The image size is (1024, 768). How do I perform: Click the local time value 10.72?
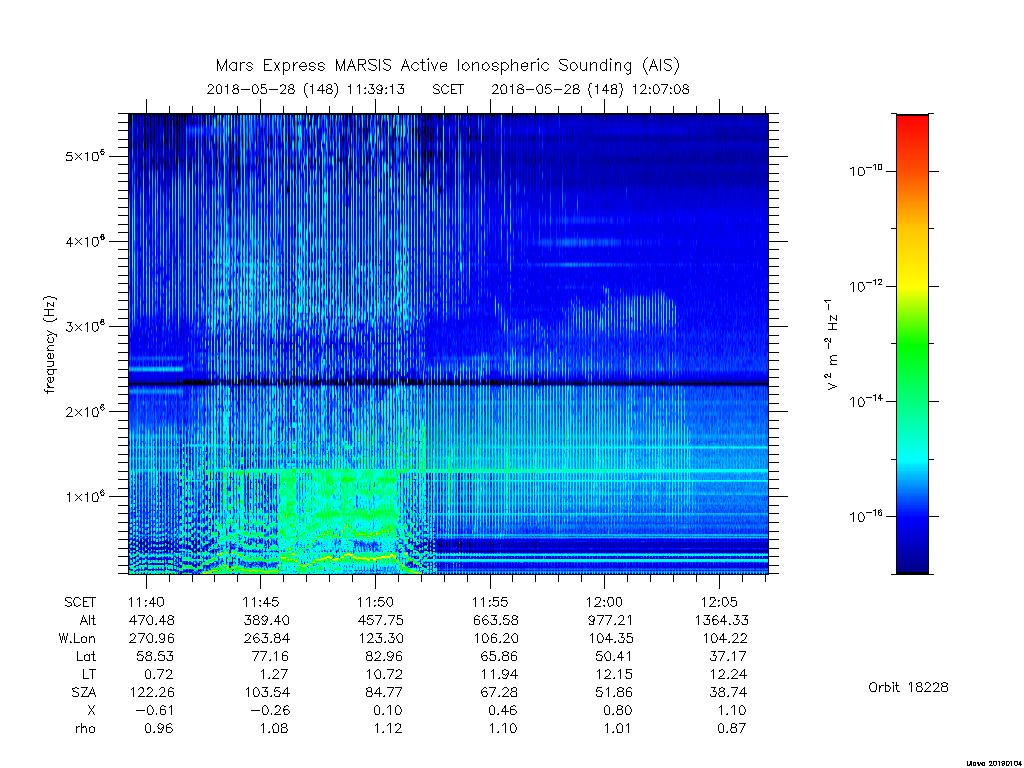[384, 674]
